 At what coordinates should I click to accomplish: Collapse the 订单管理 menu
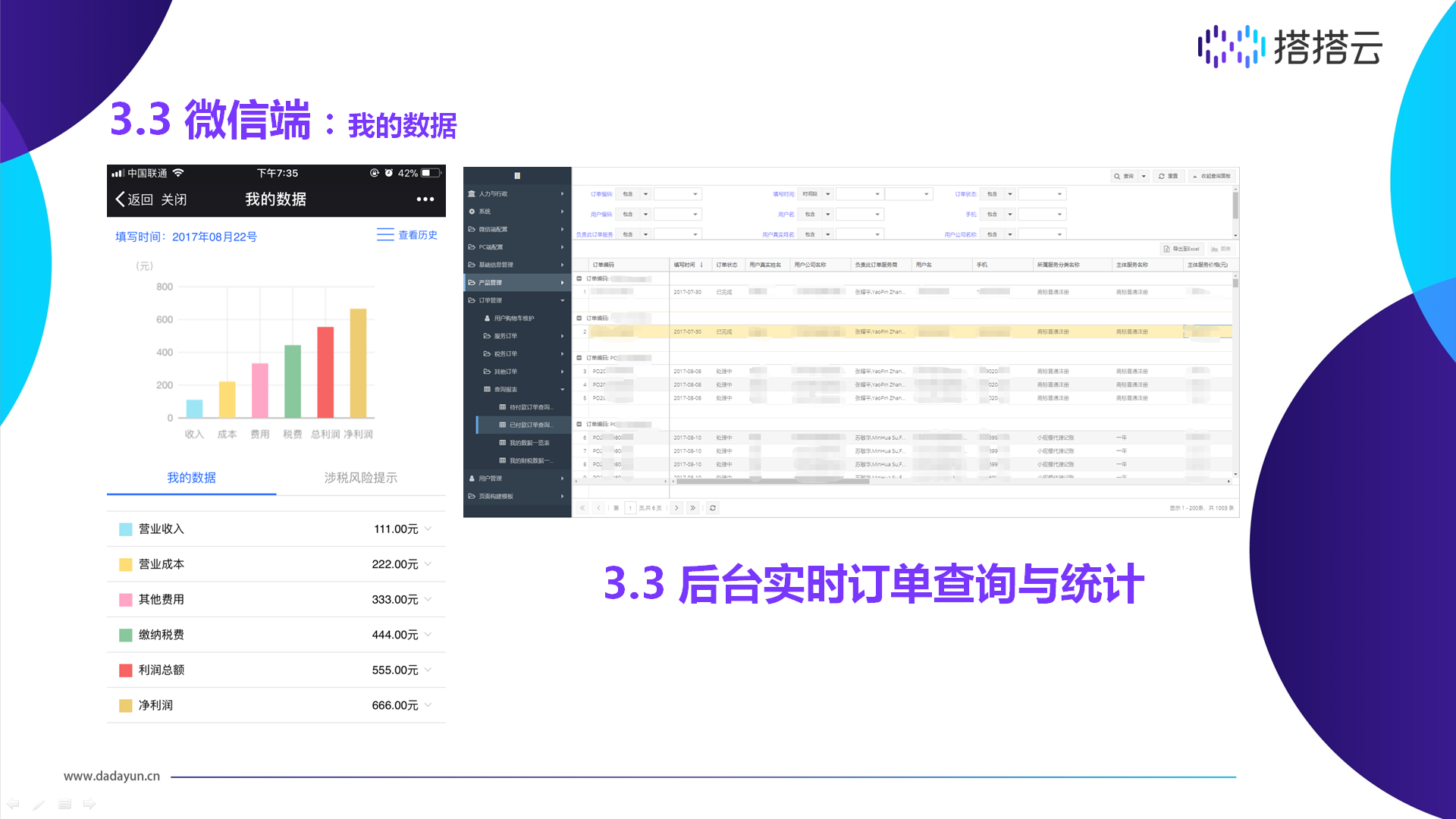click(517, 300)
